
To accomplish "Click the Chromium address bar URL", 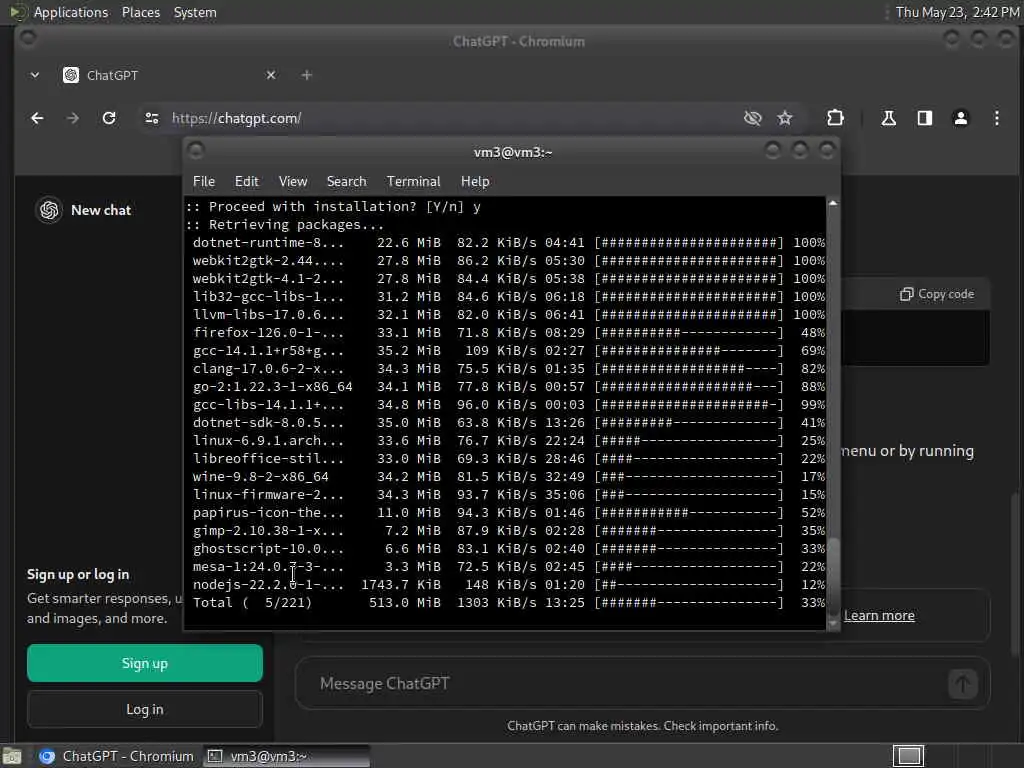I will (236, 118).
